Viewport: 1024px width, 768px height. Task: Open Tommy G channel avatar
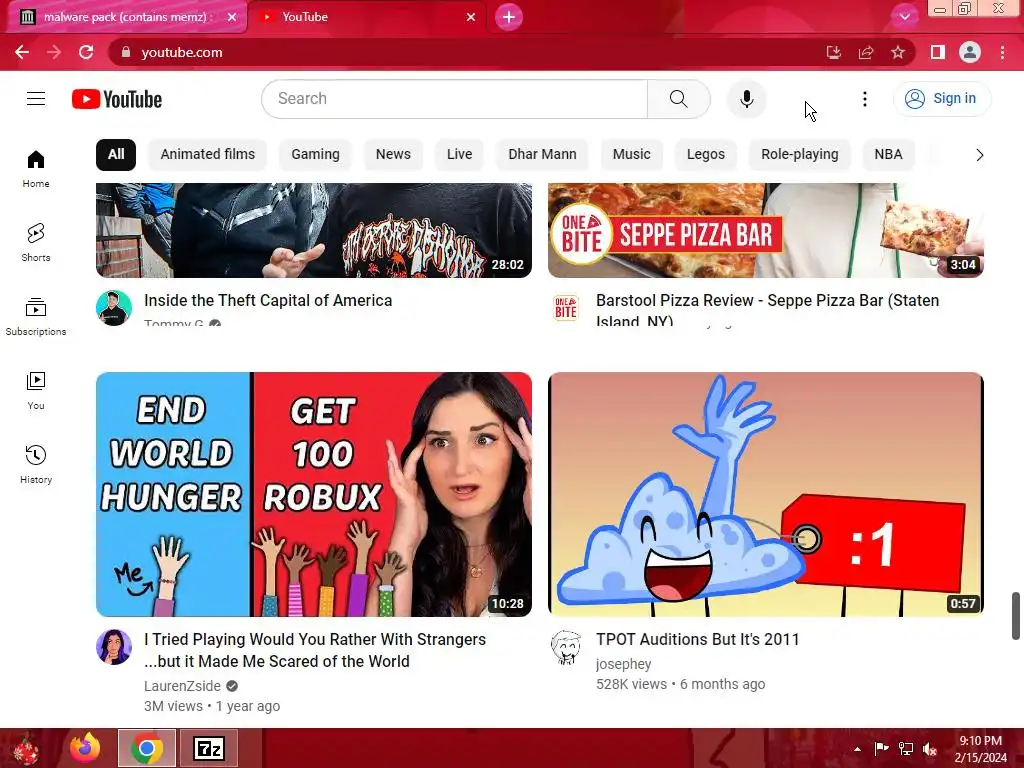tap(114, 308)
